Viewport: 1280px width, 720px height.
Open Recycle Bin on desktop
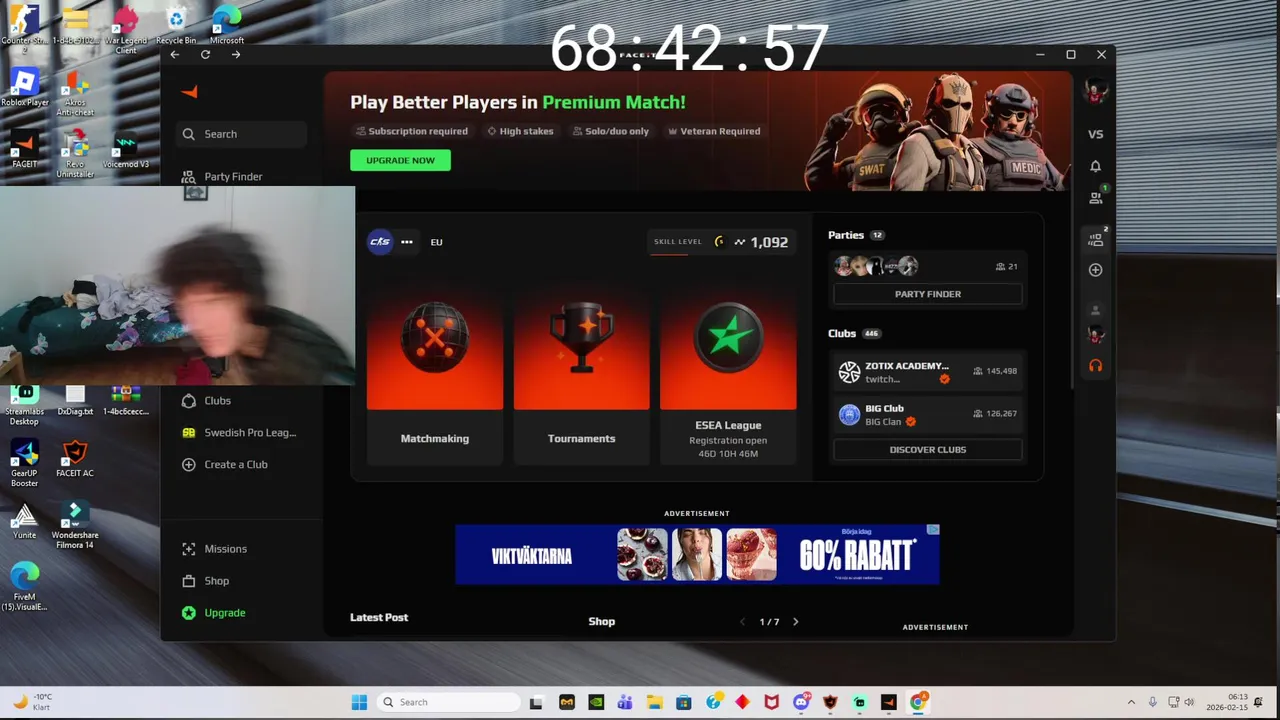tap(176, 27)
